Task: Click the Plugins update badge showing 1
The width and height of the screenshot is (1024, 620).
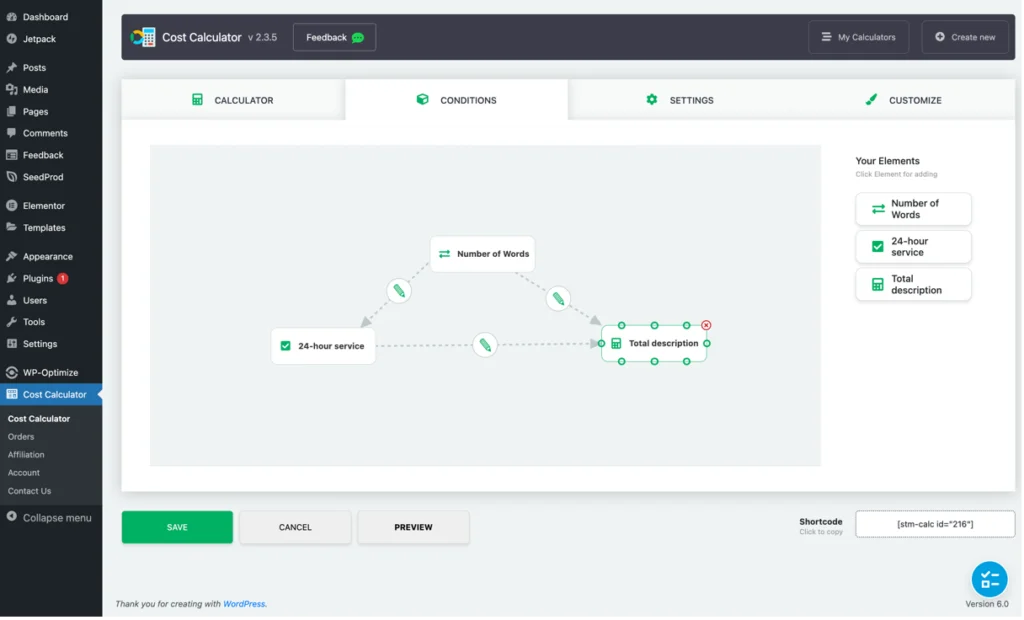Action: tap(63, 279)
